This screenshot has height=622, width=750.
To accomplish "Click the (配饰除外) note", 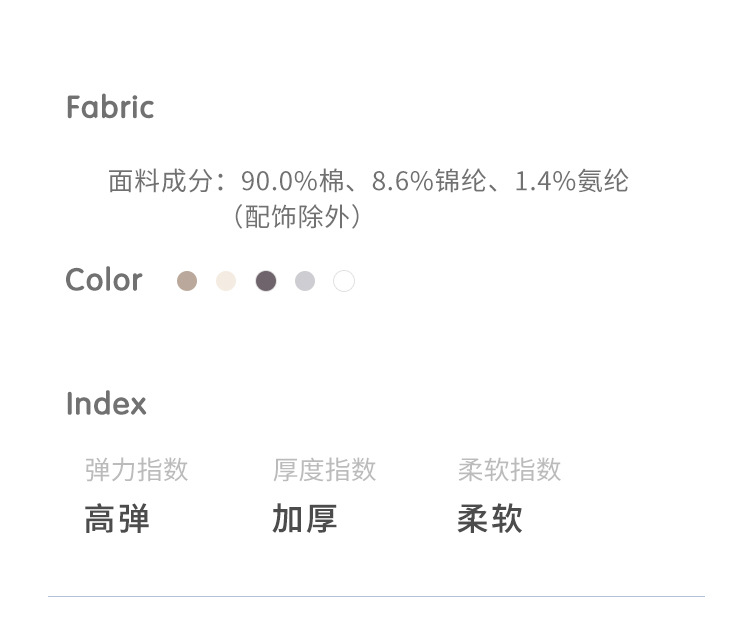I will [296, 216].
